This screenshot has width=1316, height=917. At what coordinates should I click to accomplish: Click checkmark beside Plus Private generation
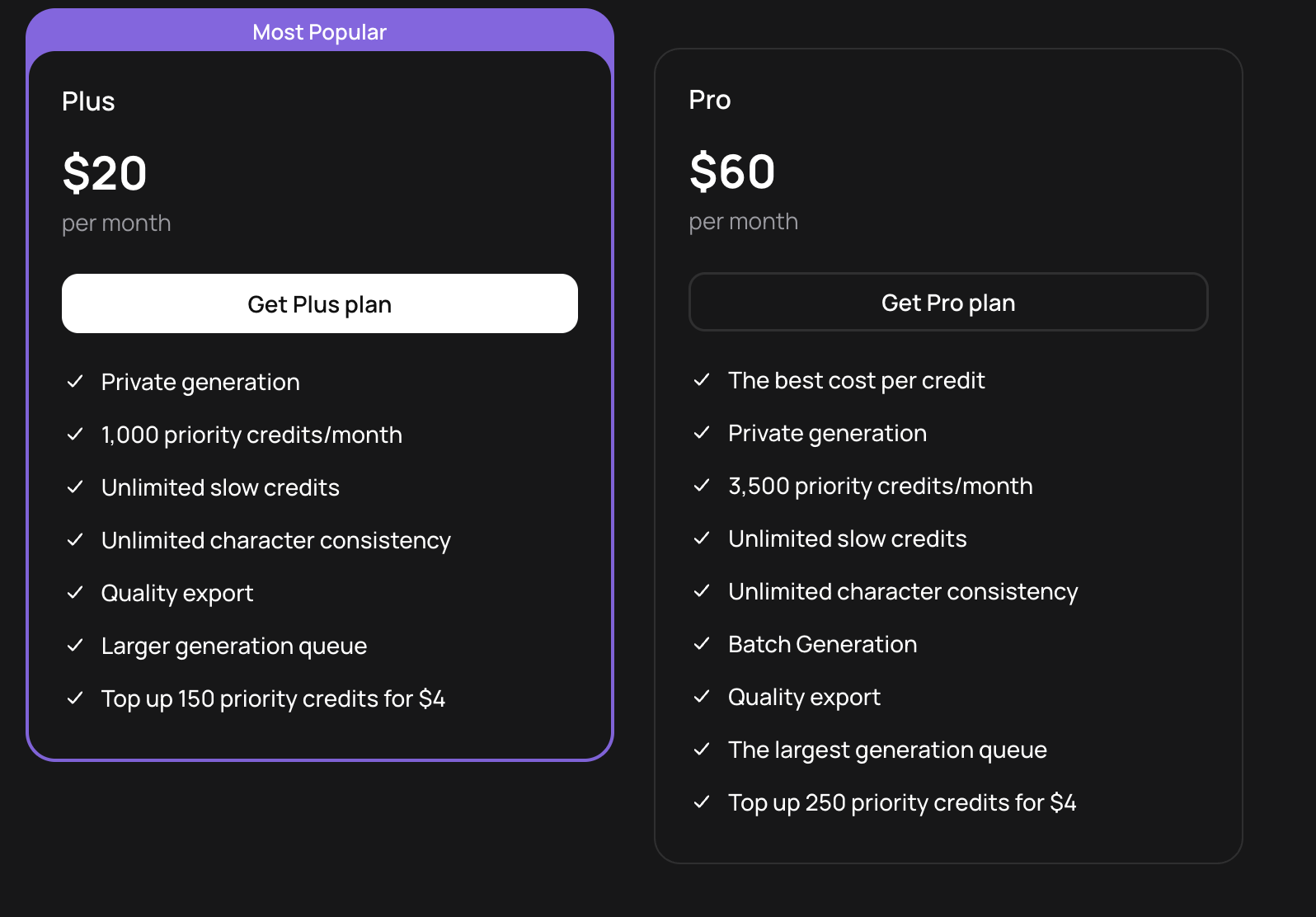75,381
